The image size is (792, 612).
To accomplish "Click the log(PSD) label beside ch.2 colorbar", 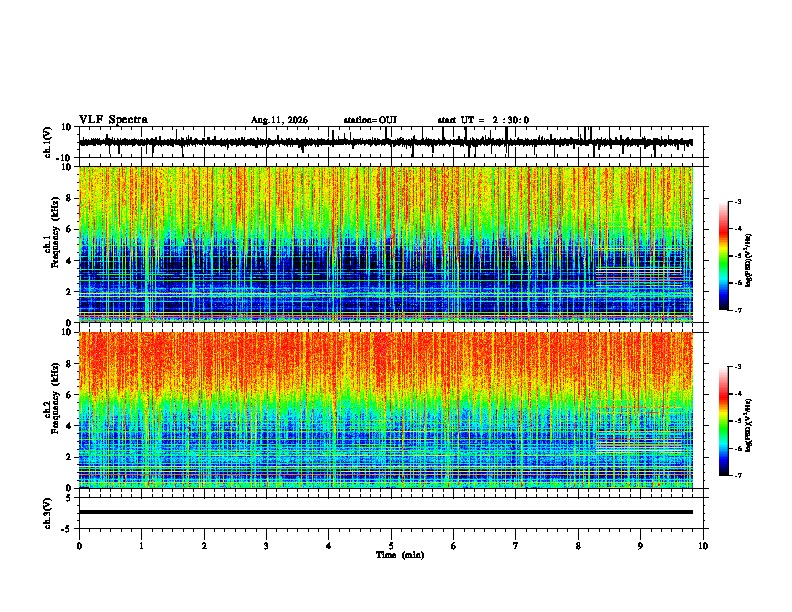I will tap(749, 426).
